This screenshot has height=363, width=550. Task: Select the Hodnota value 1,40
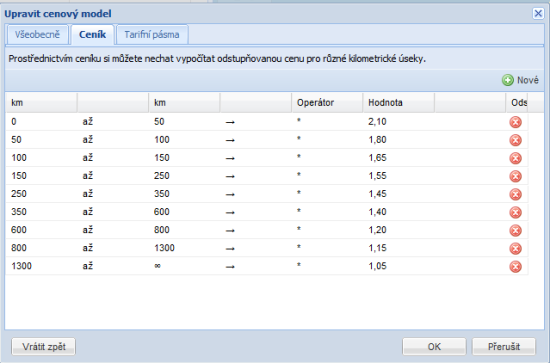(x=377, y=212)
